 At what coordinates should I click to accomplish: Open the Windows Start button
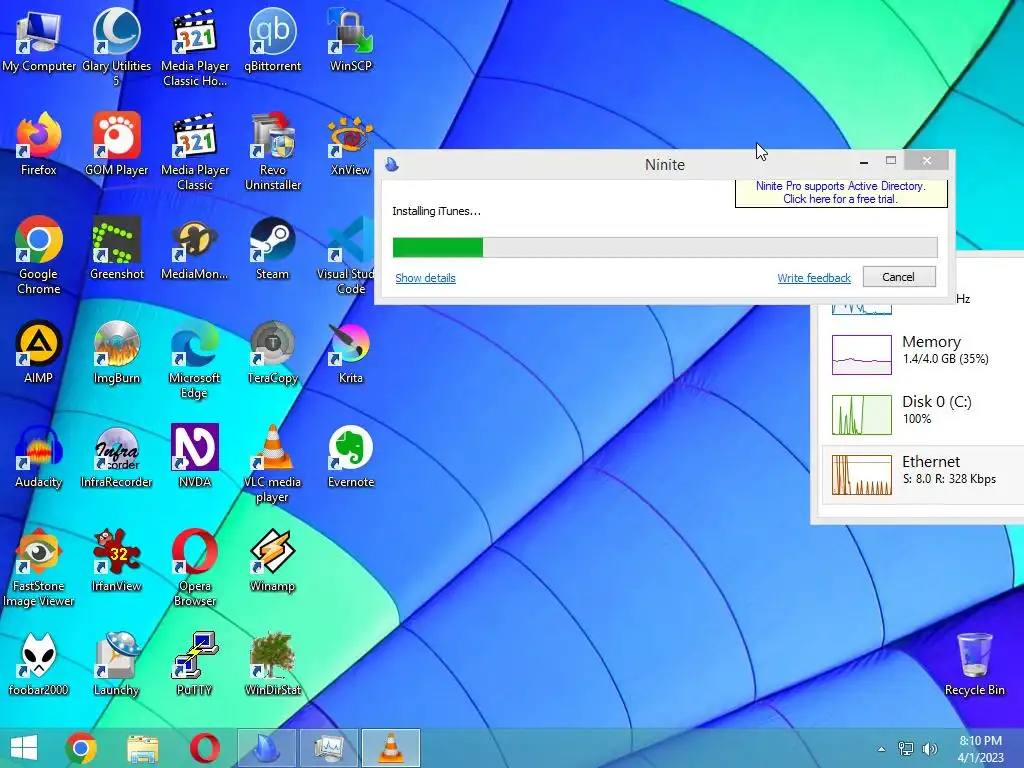(x=24, y=748)
